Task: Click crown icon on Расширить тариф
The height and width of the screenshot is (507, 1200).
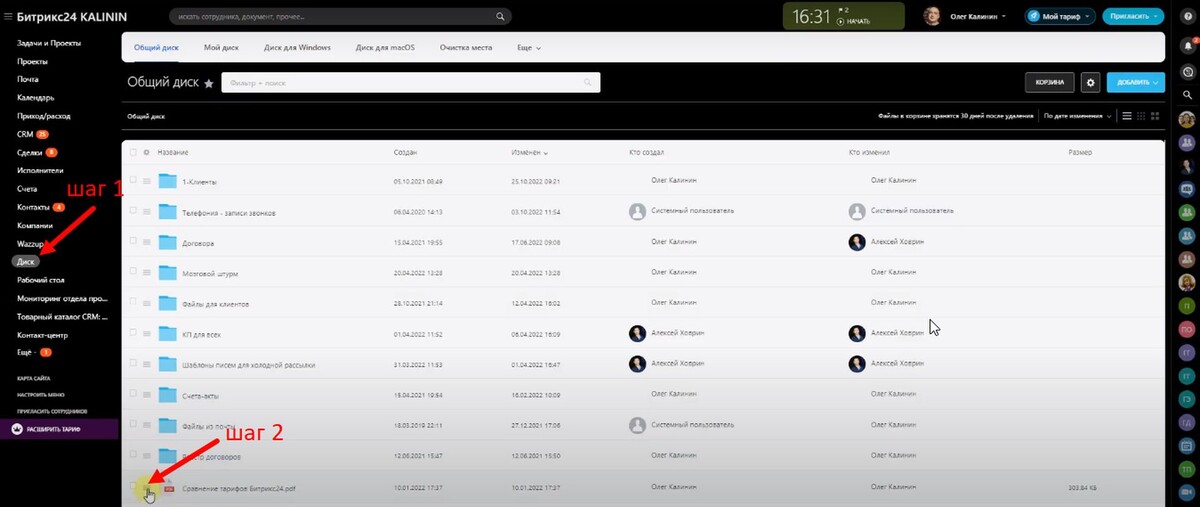Action: click(x=17, y=429)
